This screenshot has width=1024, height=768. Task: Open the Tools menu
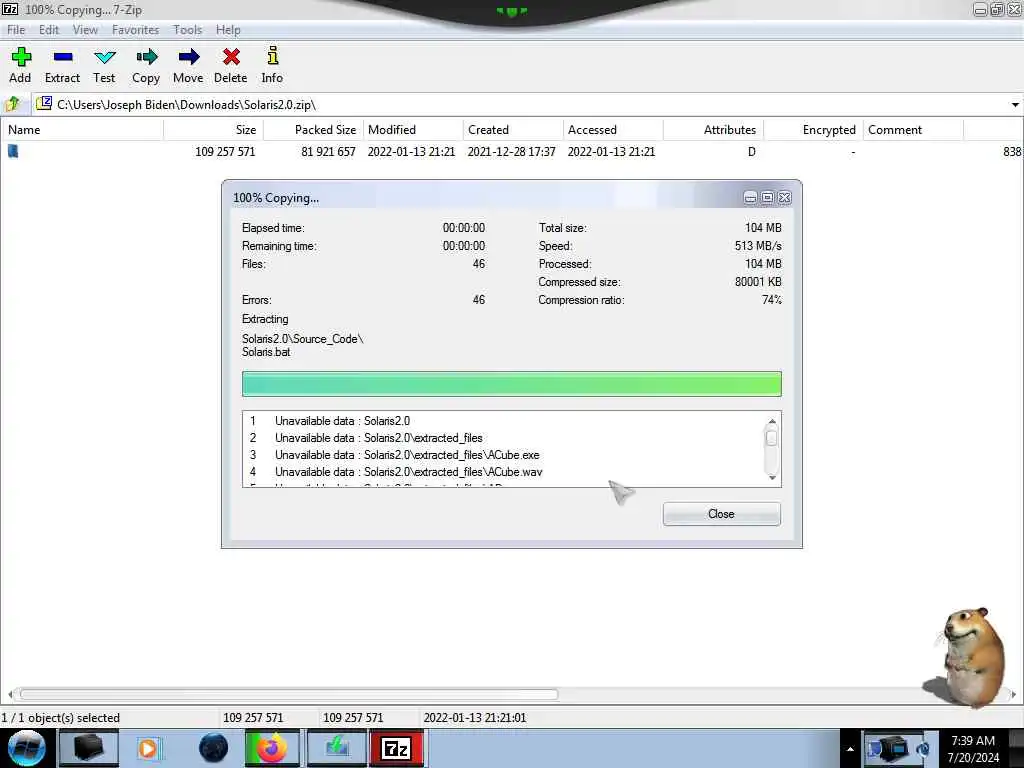(187, 30)
